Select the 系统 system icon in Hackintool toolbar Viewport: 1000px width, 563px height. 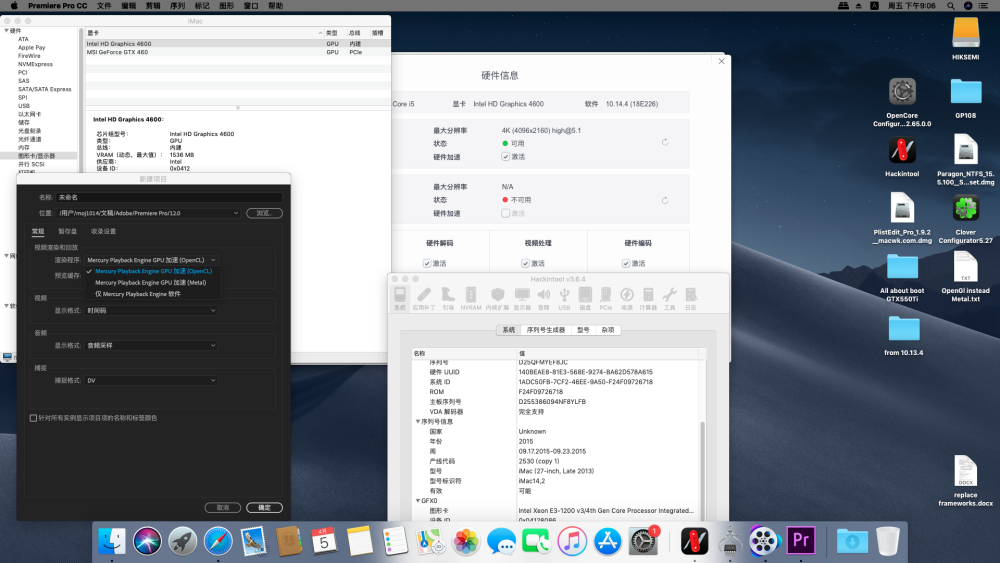tap(400, 298)
